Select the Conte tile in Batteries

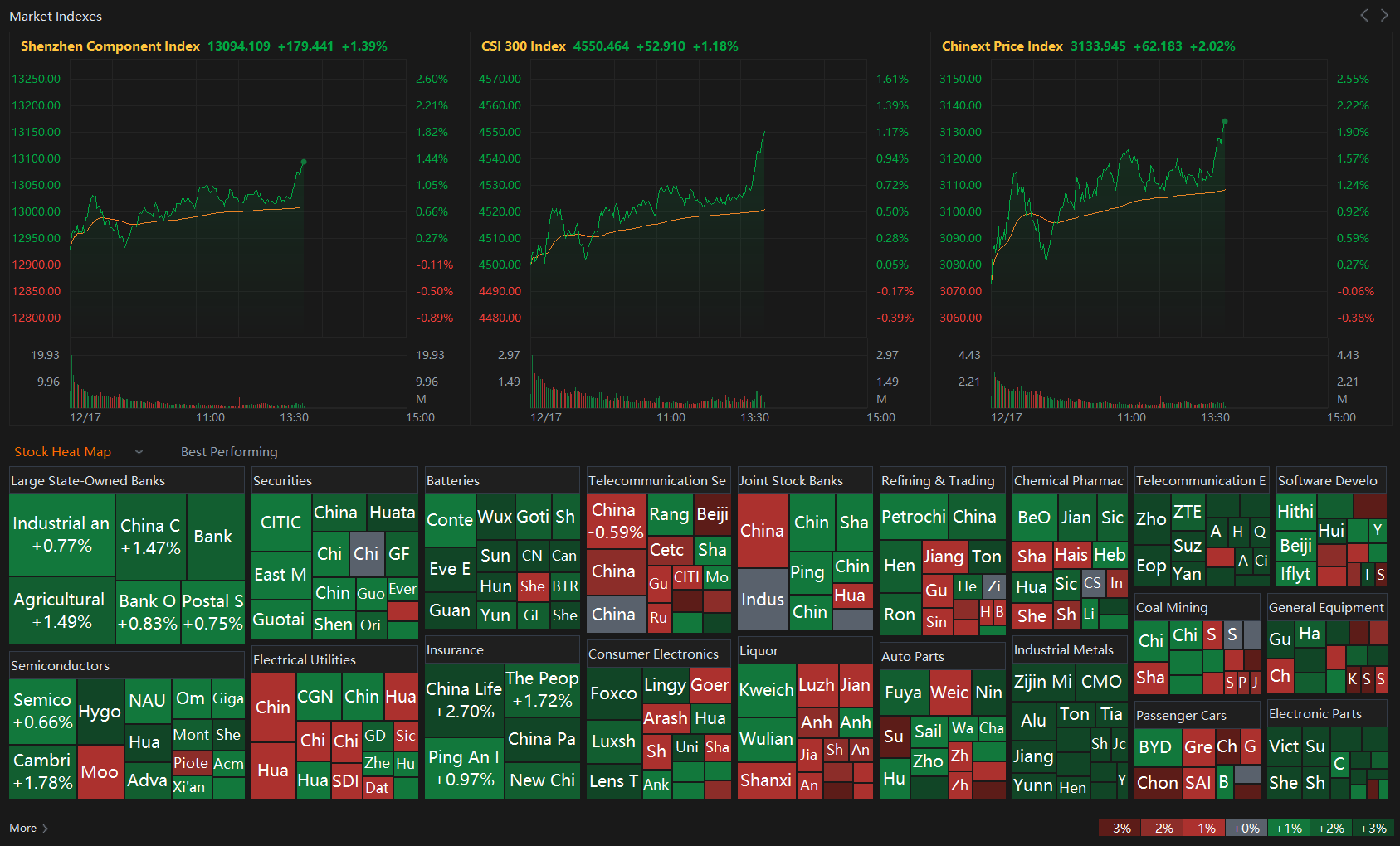[x=450, y=520]
